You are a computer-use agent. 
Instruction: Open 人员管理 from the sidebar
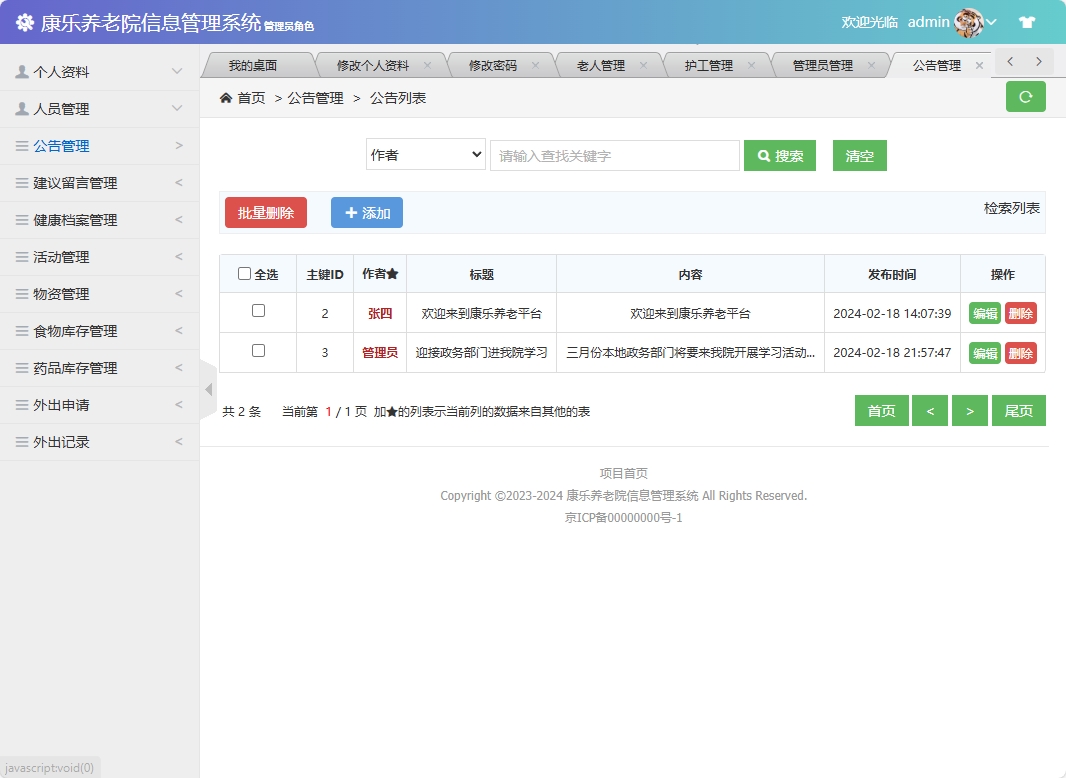click(60, 107)
